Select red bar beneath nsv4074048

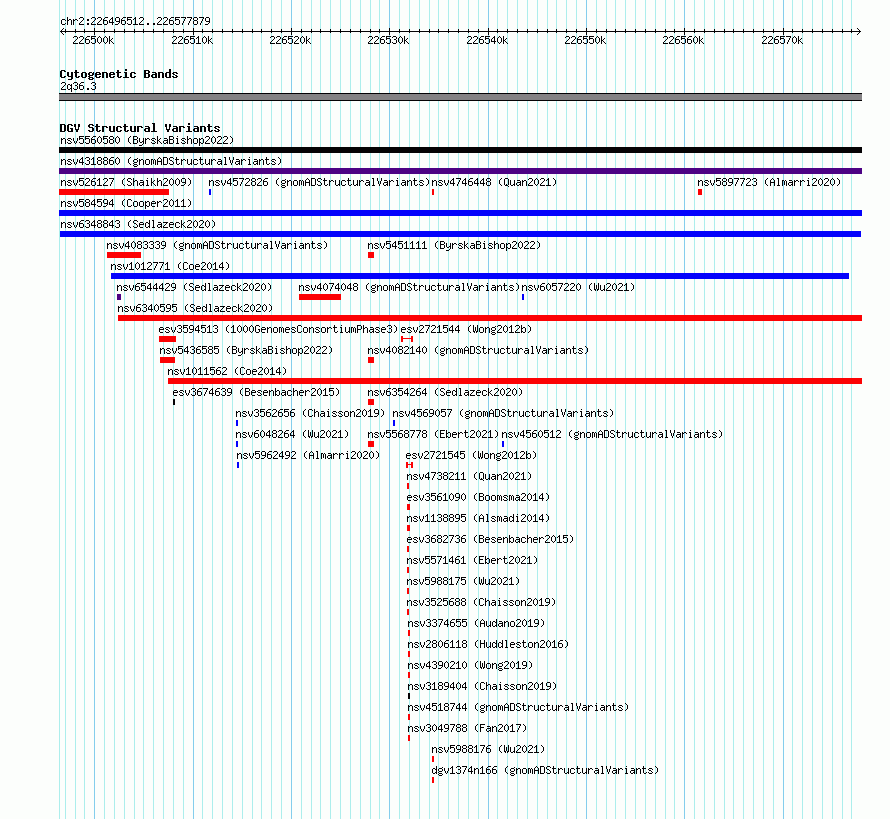click(x=320, y=297)
